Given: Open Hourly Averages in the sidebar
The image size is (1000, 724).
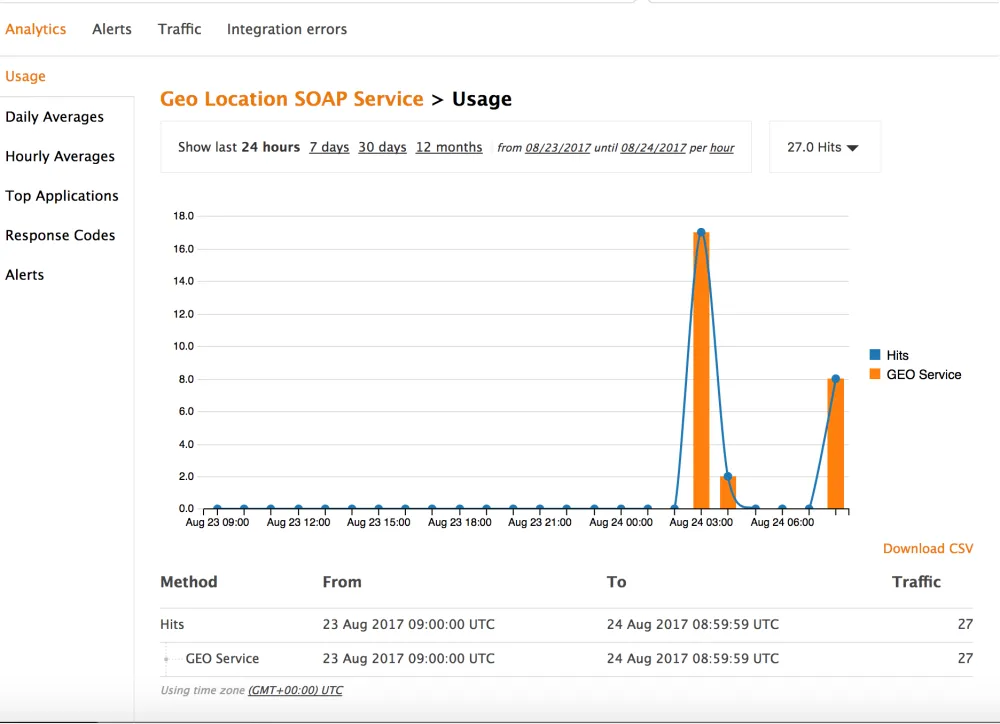Looking at the screenshot, I should [x=60, y=156].
